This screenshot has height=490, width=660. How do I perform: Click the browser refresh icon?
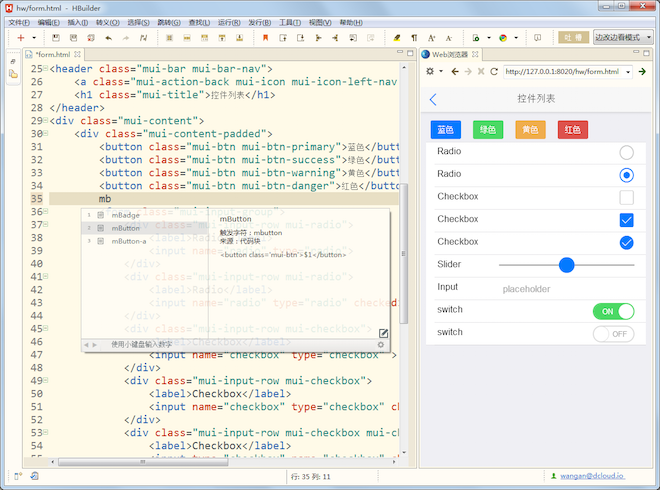click(x=494, y=72)
